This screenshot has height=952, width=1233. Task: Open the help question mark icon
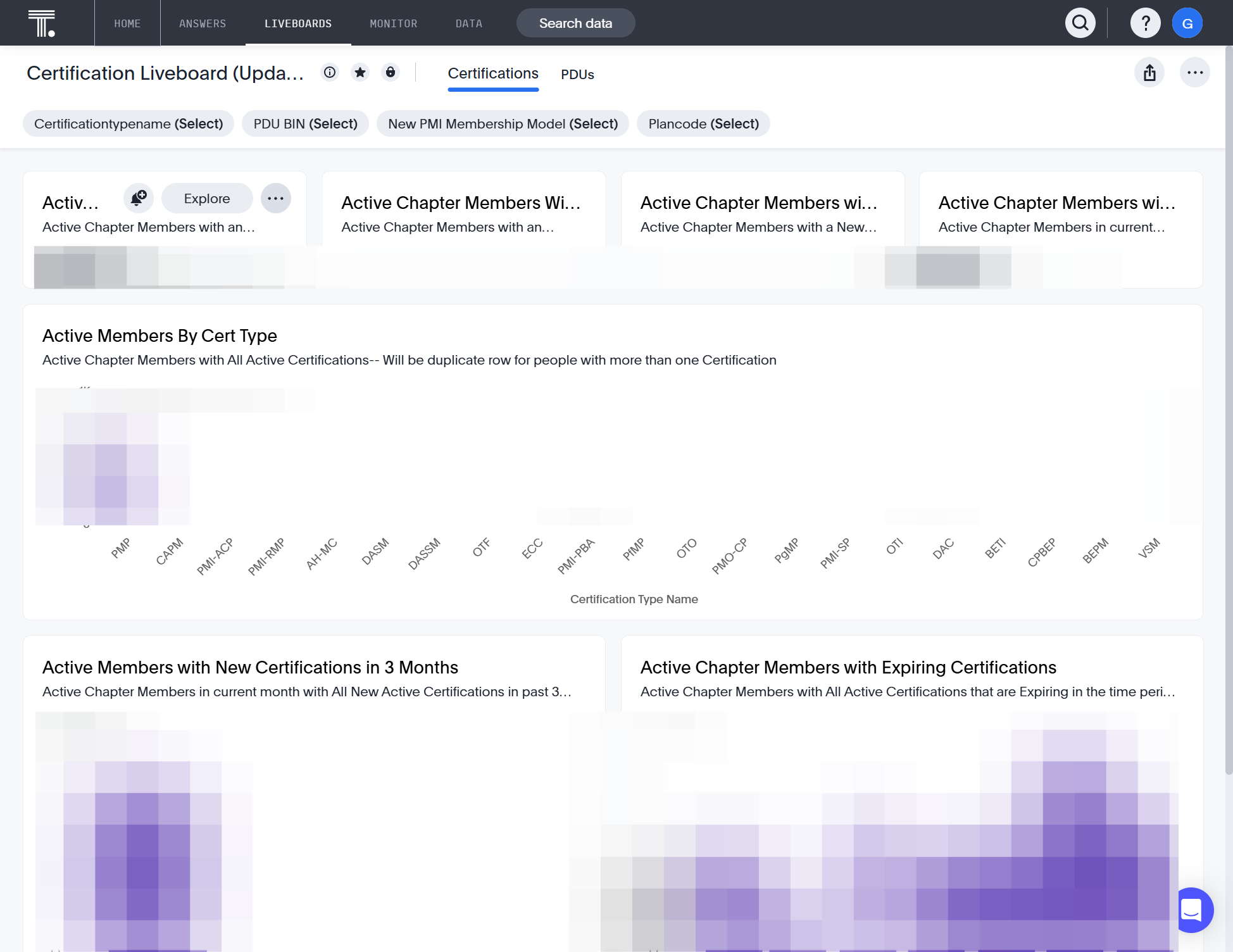(1145, 23)
